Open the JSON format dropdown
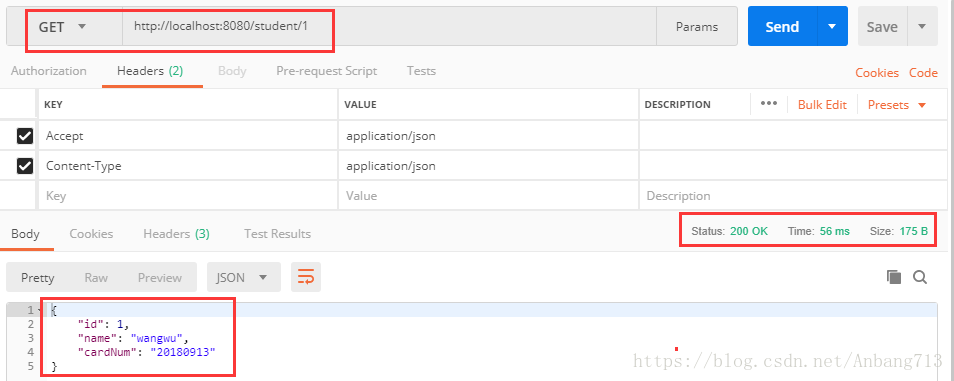 (244, 278)
